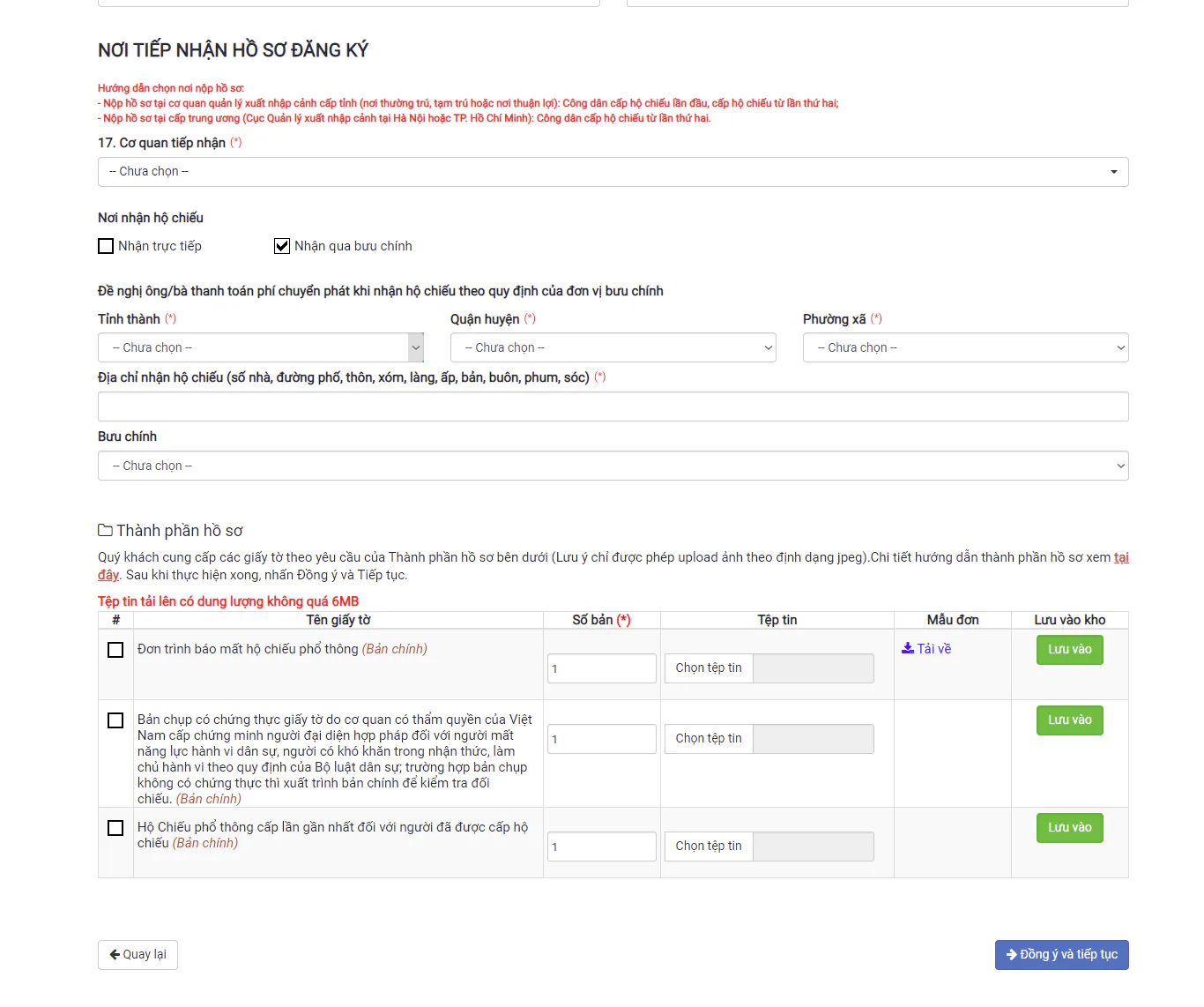Click Đồng ý và tiếp tục button
The height and width of the screenshot is (1007, 1204).
(x=1062, y=955)
